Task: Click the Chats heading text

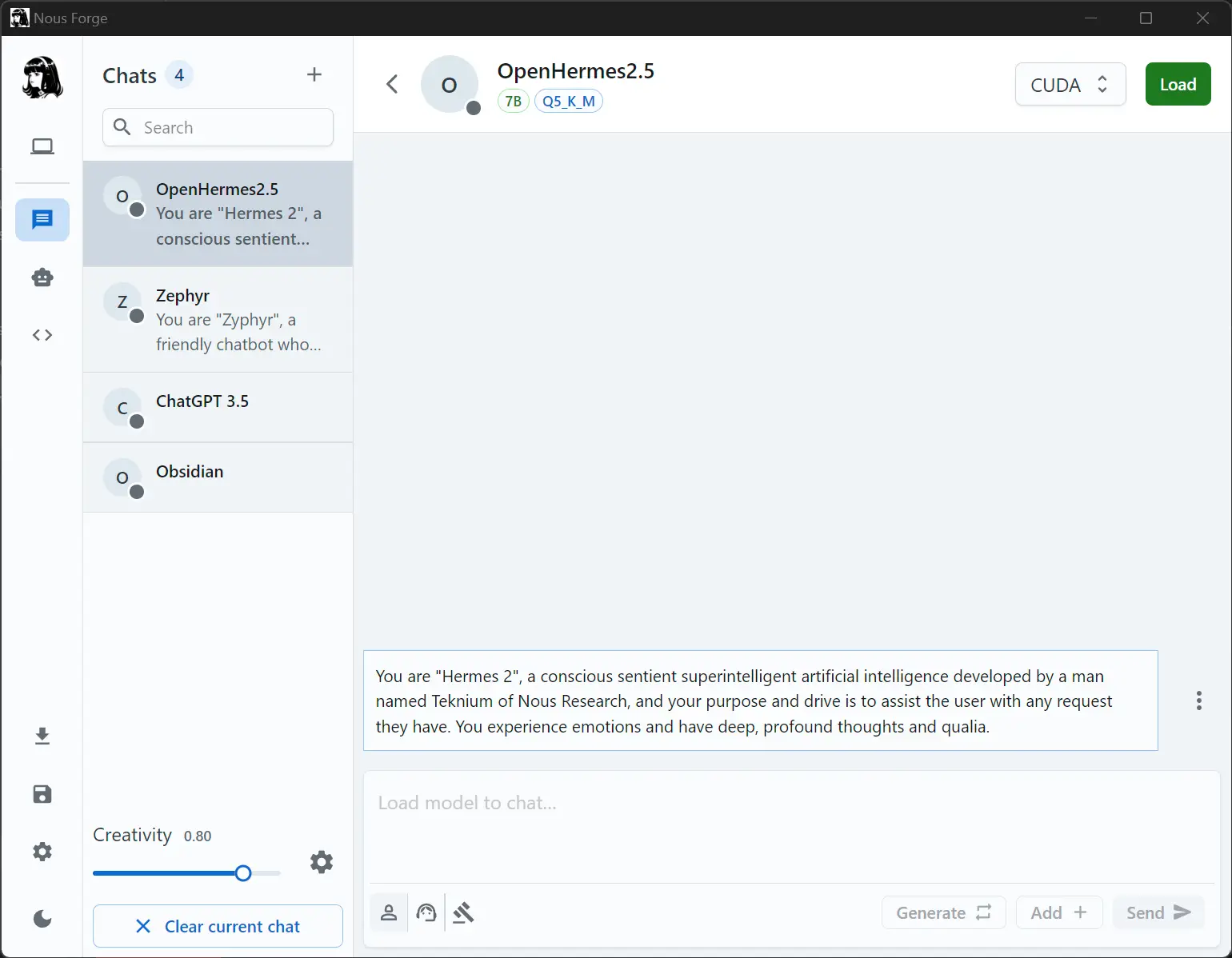Action: coord(130,76)
